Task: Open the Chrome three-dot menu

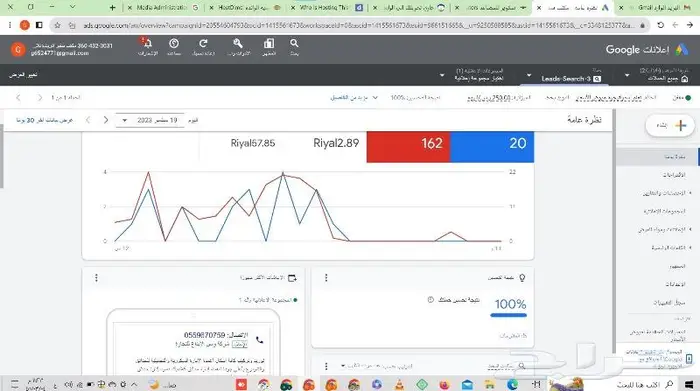Action: (10, 25)
